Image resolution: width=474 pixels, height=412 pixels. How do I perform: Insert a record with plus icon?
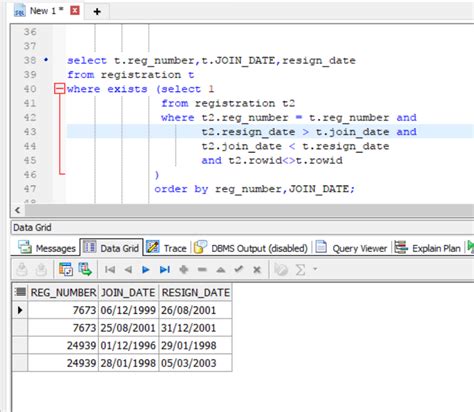[x=184, y=269]
